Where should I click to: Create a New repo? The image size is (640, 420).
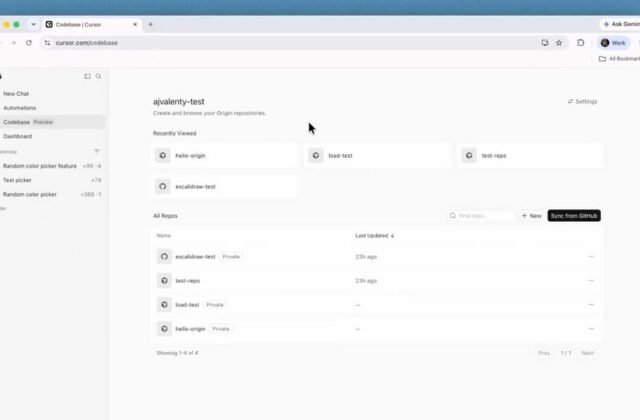pyautogui.click(x=531, y=216)
